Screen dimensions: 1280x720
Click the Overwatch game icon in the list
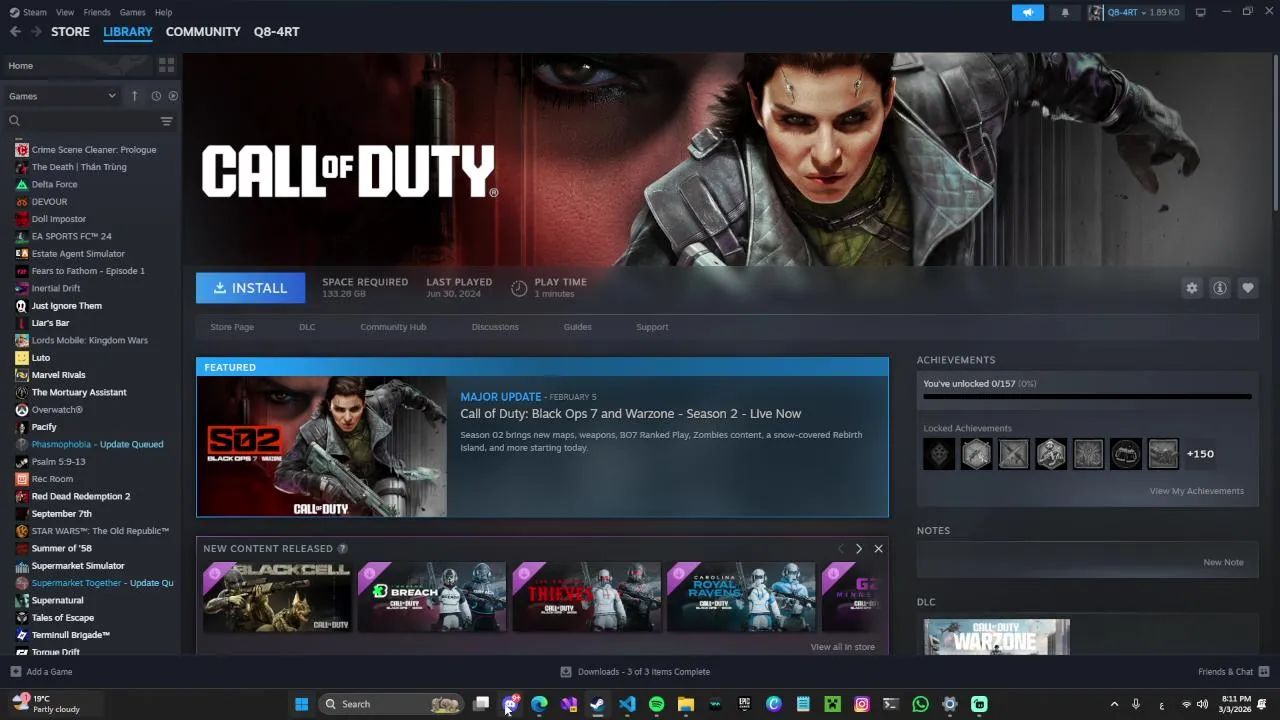tap(22, 410)
